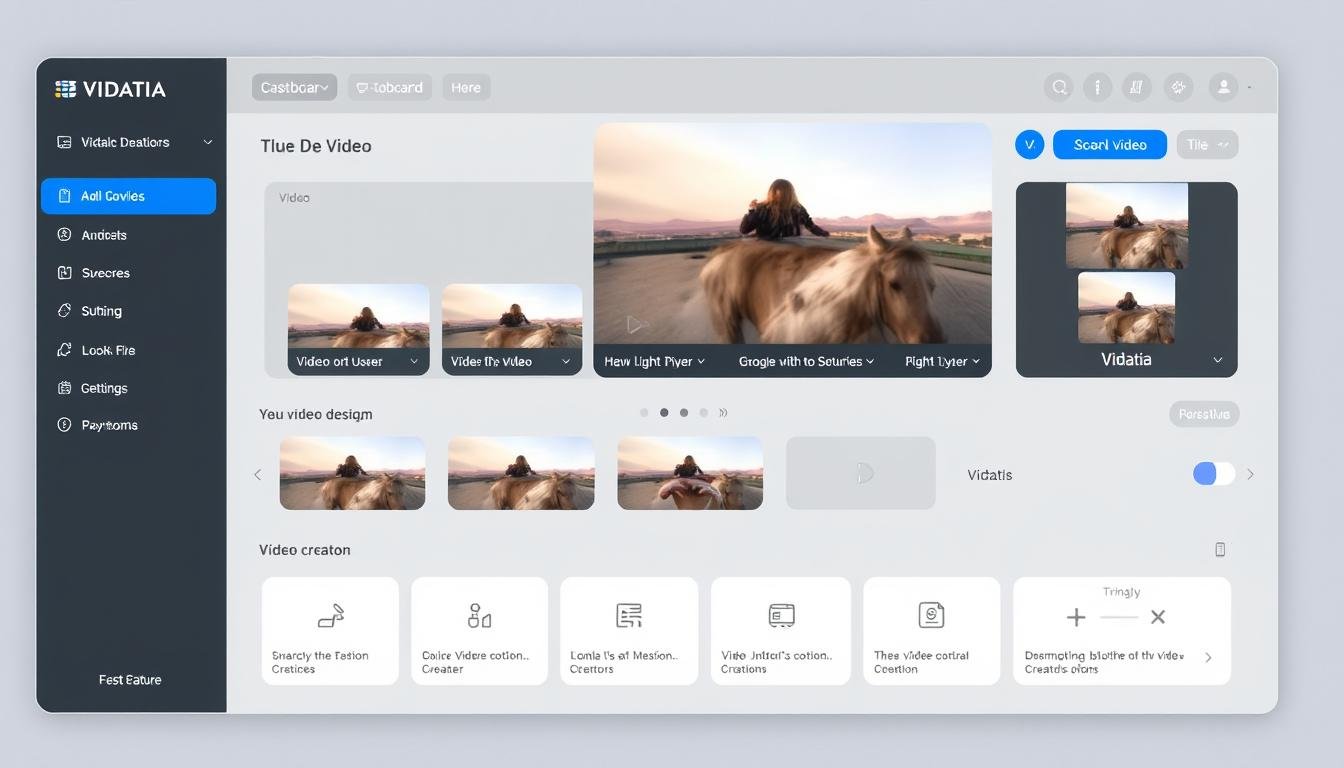This screenshot has width=1344, height=768.
Task: Open the Gettings sidebar item
Action: coord(104,388)
